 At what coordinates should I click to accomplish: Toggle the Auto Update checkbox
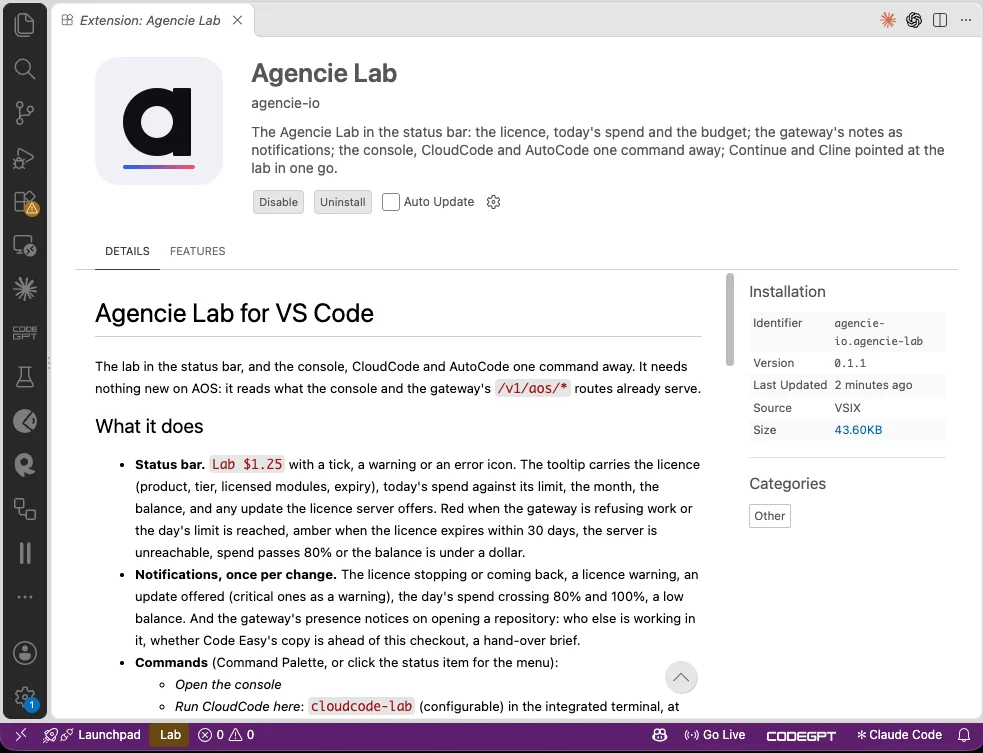click(x=391, y=202)
